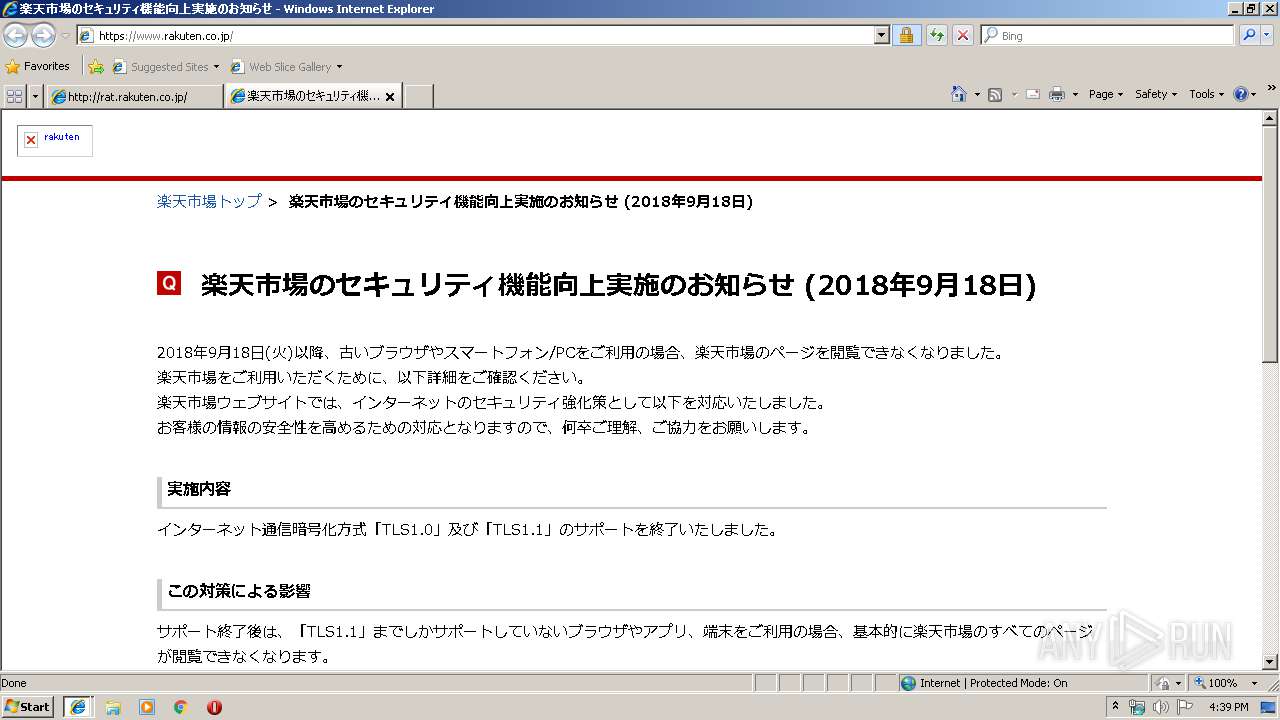Open Suggested Sites link in Favorites bar

[x=165, y=67]
